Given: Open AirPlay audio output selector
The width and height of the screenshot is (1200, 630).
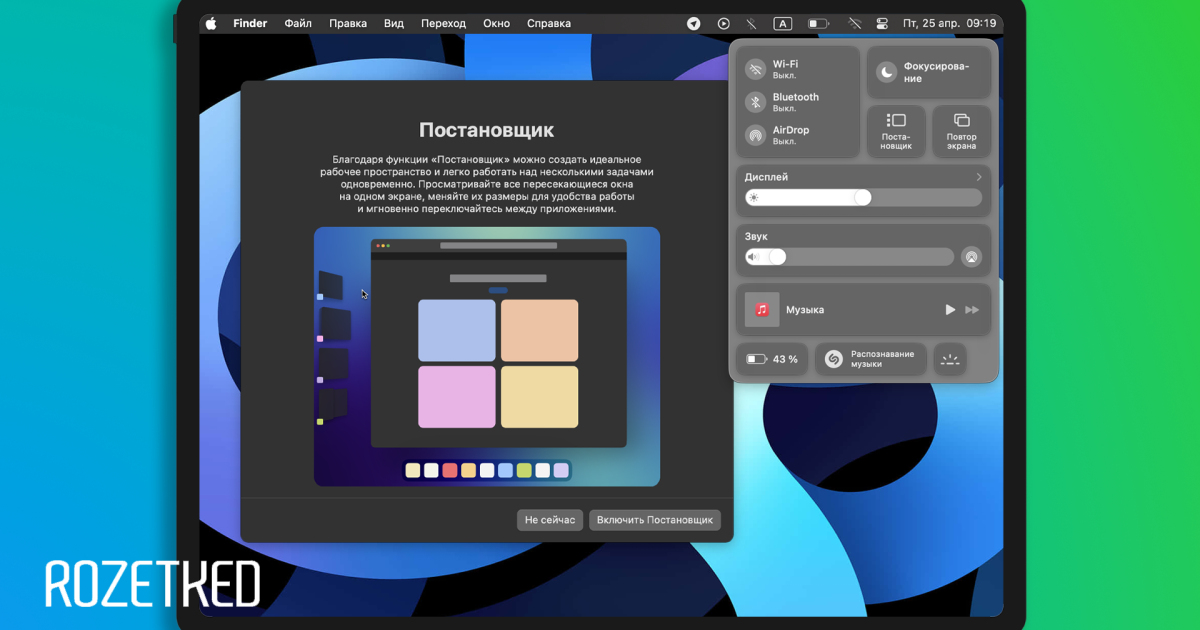Looking at the screenshot, I should point(971,257).
